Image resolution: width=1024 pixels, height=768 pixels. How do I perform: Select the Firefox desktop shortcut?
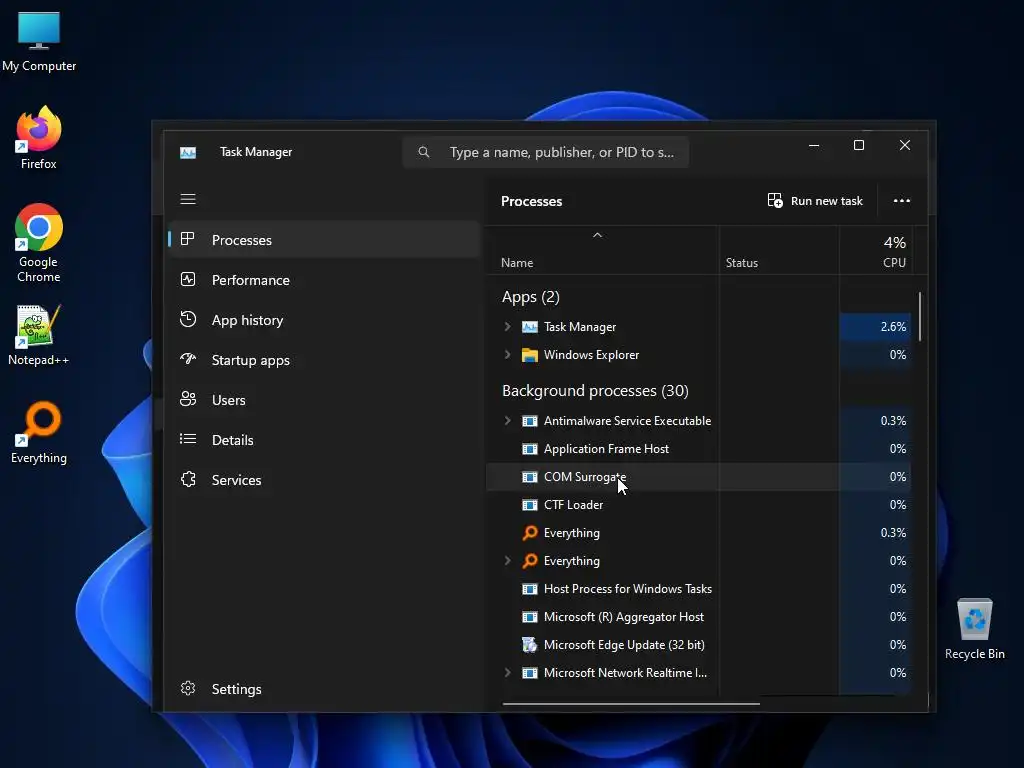[39, 138]
